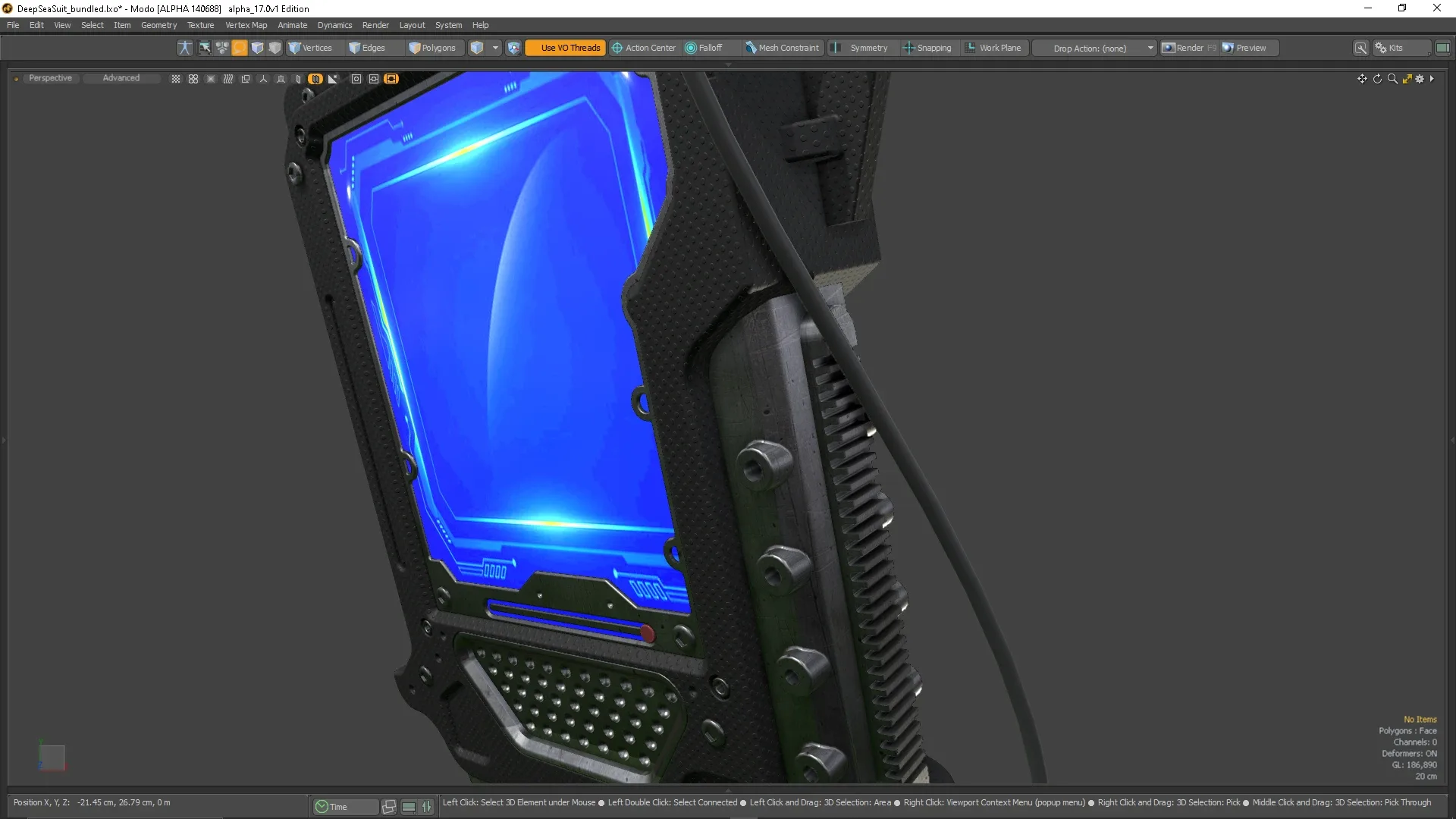Open the Texture menu

tap(201, 25)
